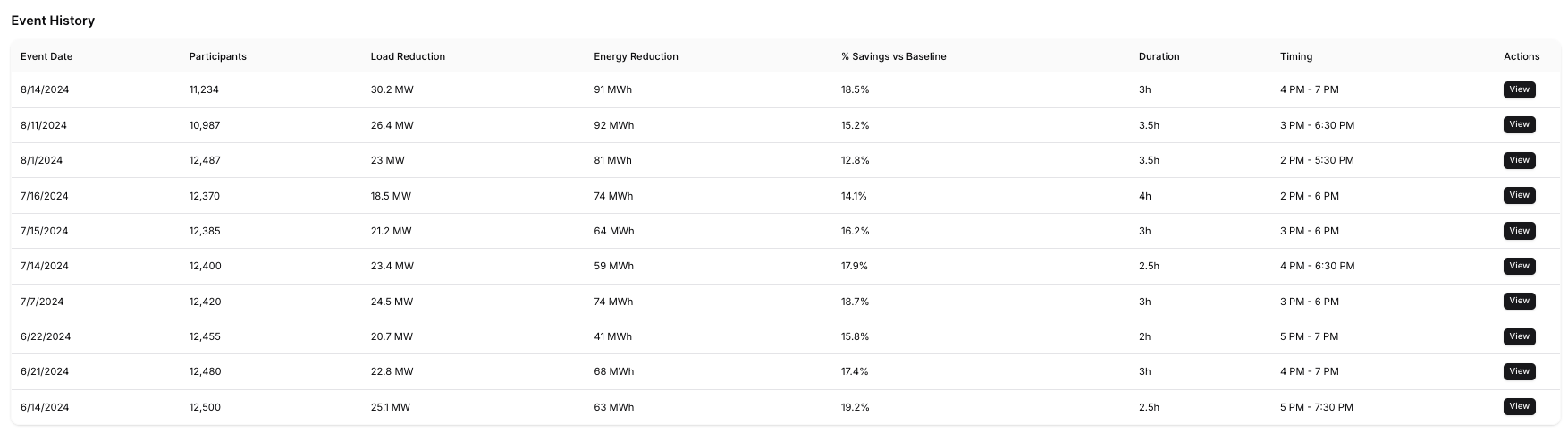
Task: Click the Timing column header
Action: click(x=1295, y=56)
